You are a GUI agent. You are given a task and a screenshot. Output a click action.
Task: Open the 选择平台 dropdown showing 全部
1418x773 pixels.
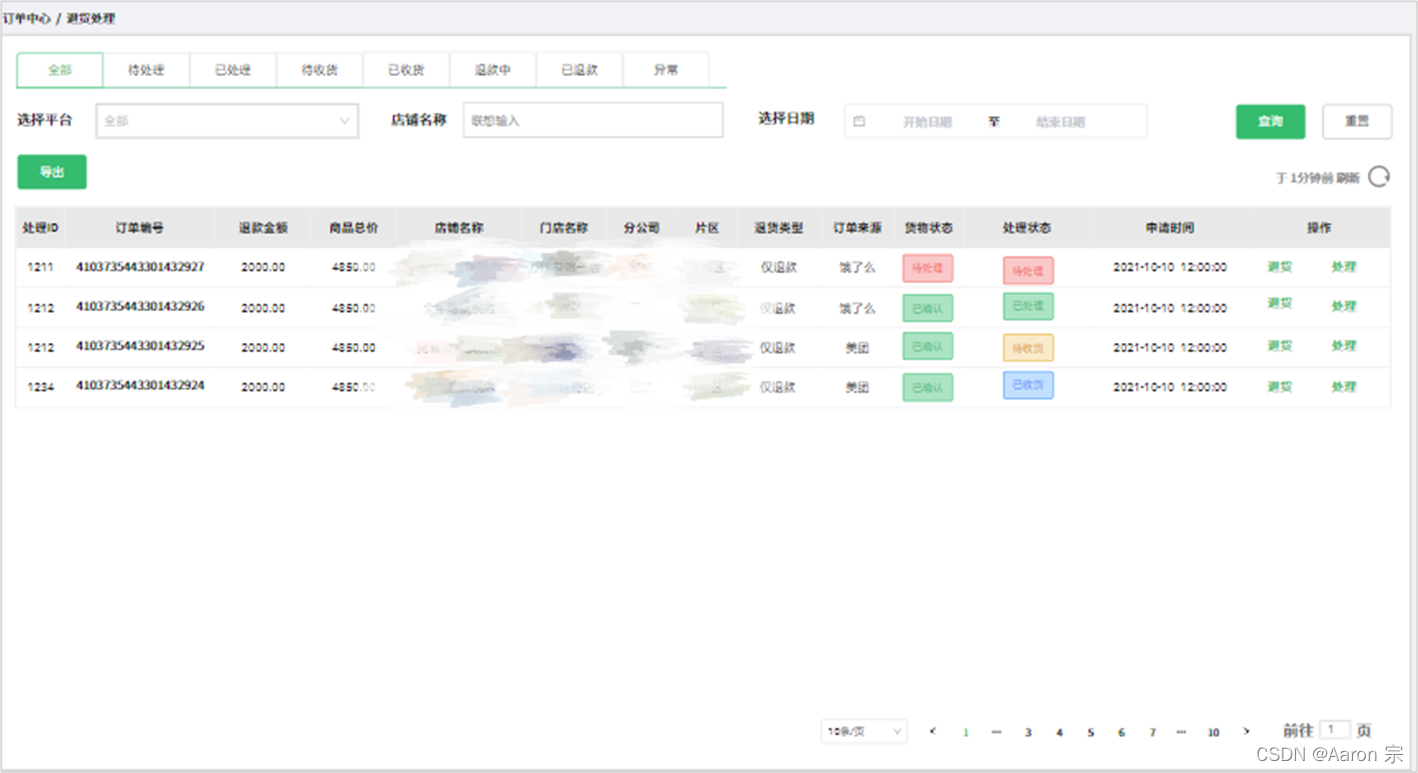(x=227, y=121)
